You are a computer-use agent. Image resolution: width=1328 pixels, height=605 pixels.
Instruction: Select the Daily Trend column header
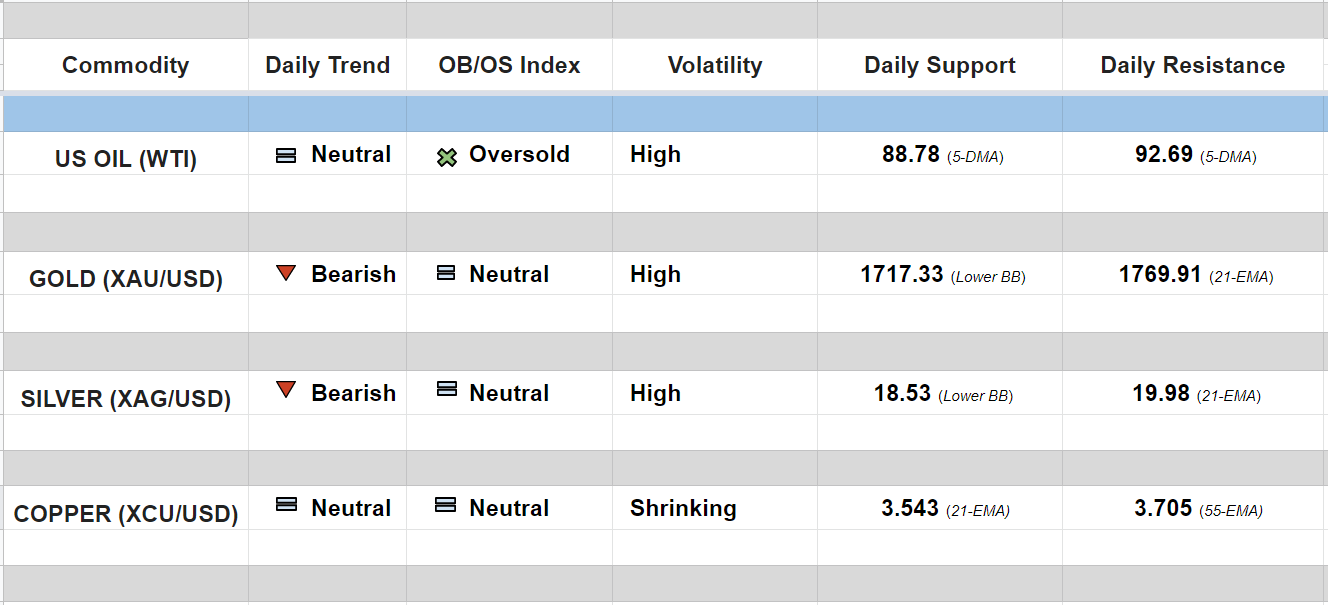coord(327,66)
